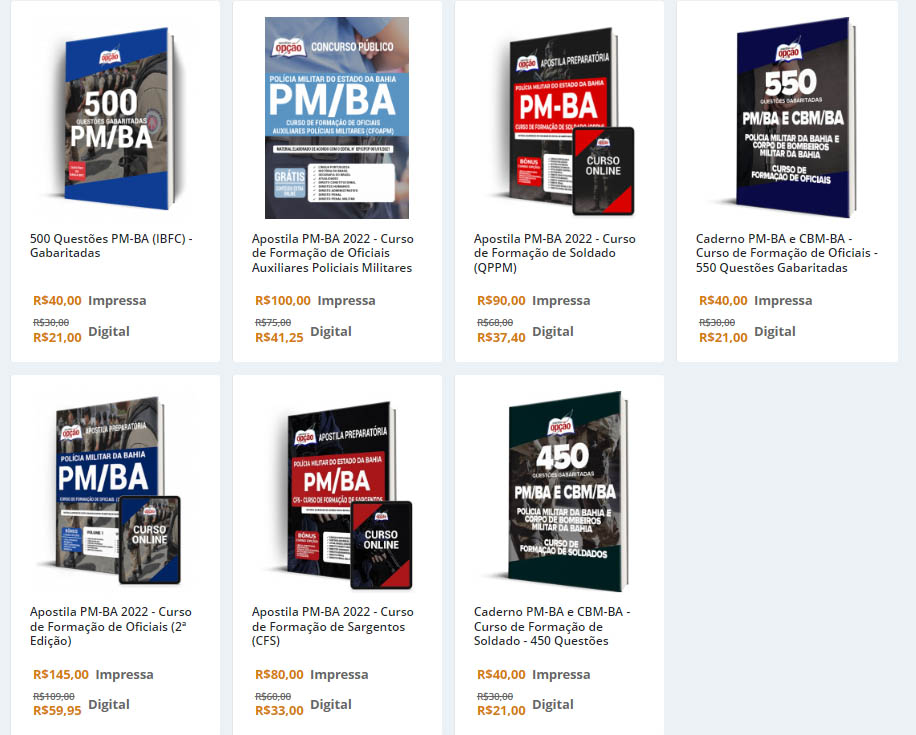Screen dimensions: 916x735
Task: Open the 500 Questões PM-BA (IBFC) title link
Action: [x=111, y=246]
